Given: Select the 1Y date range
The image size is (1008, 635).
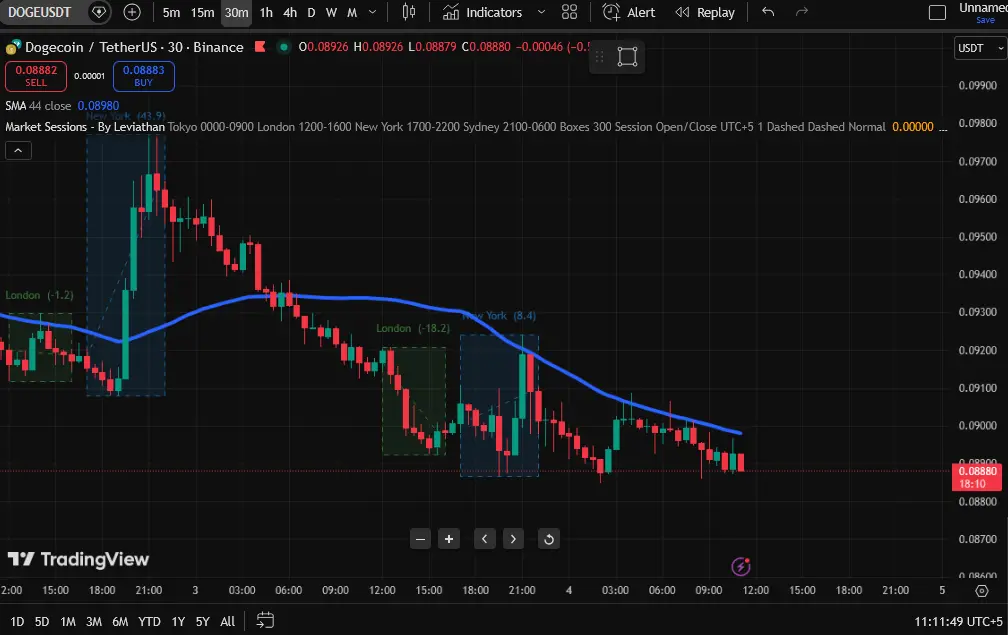Looking at the screenshot, I should [178, 622].
